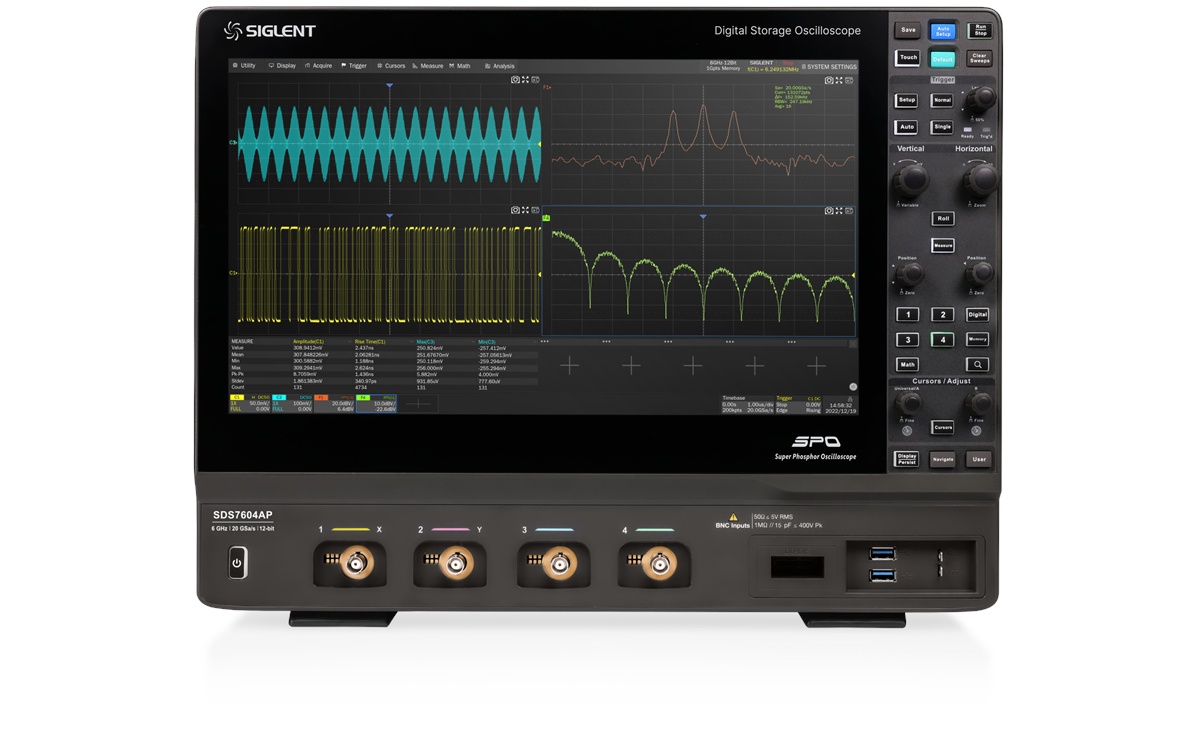
Task: Open the Analysis menu
Action: point(500,66)
